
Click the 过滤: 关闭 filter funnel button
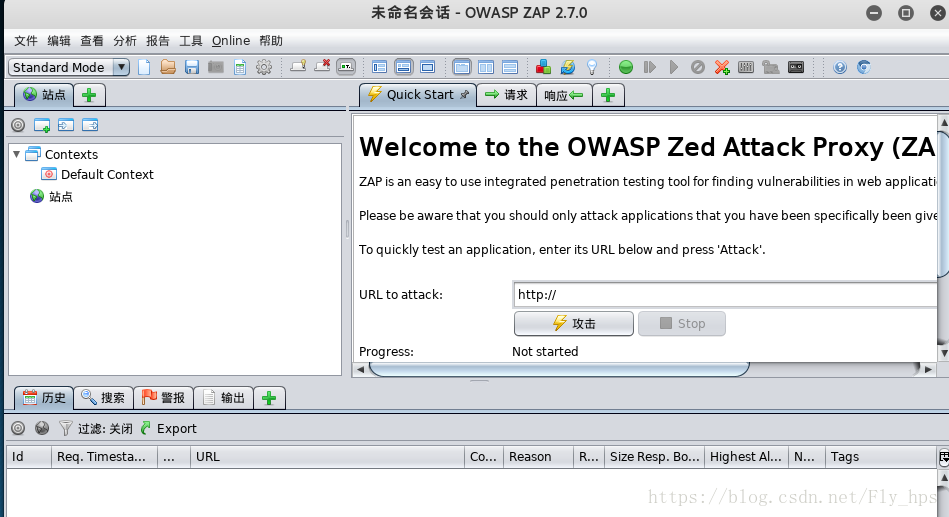(96, 429)
